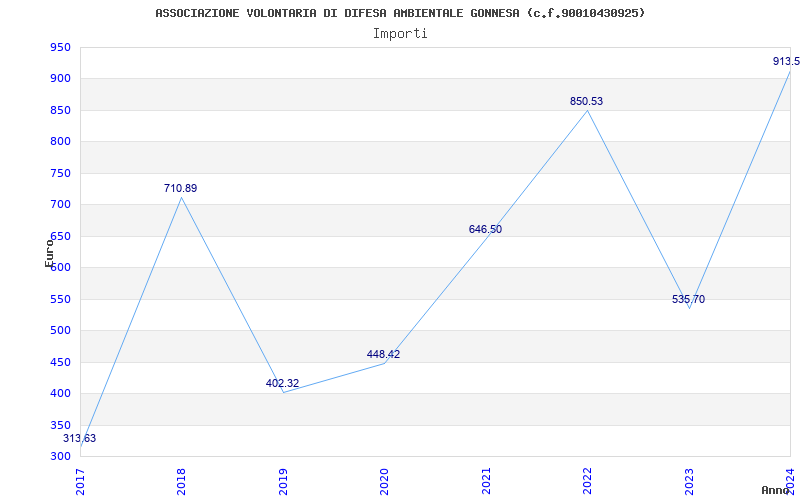The width and height of the screenshot is (800, 500).
Task: Click the association name chart title
Action: click(400, 13)
